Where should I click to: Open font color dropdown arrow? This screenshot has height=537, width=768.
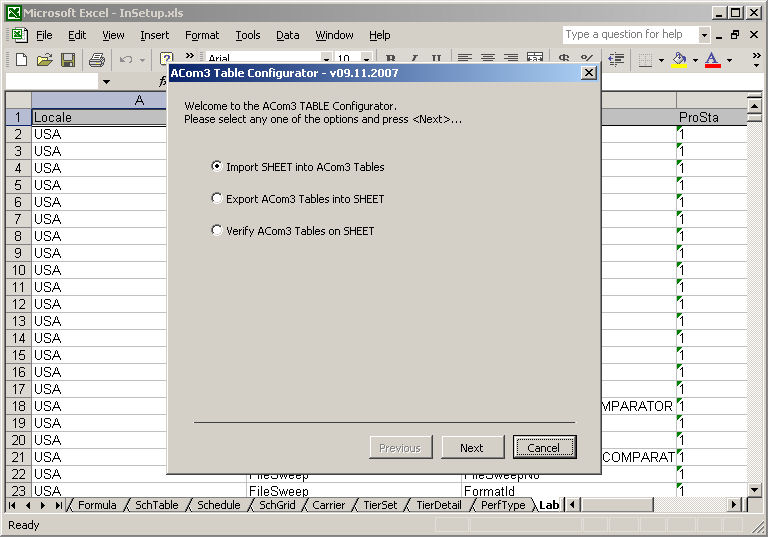[x=729, y=60]
